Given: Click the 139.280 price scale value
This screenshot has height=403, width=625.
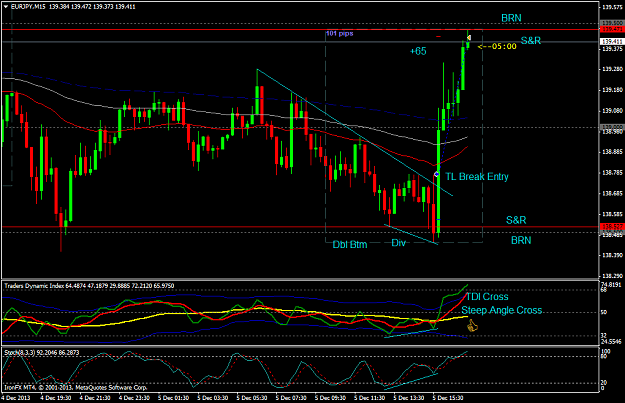Looking at the screenshot, I should (x=612, y=69).
